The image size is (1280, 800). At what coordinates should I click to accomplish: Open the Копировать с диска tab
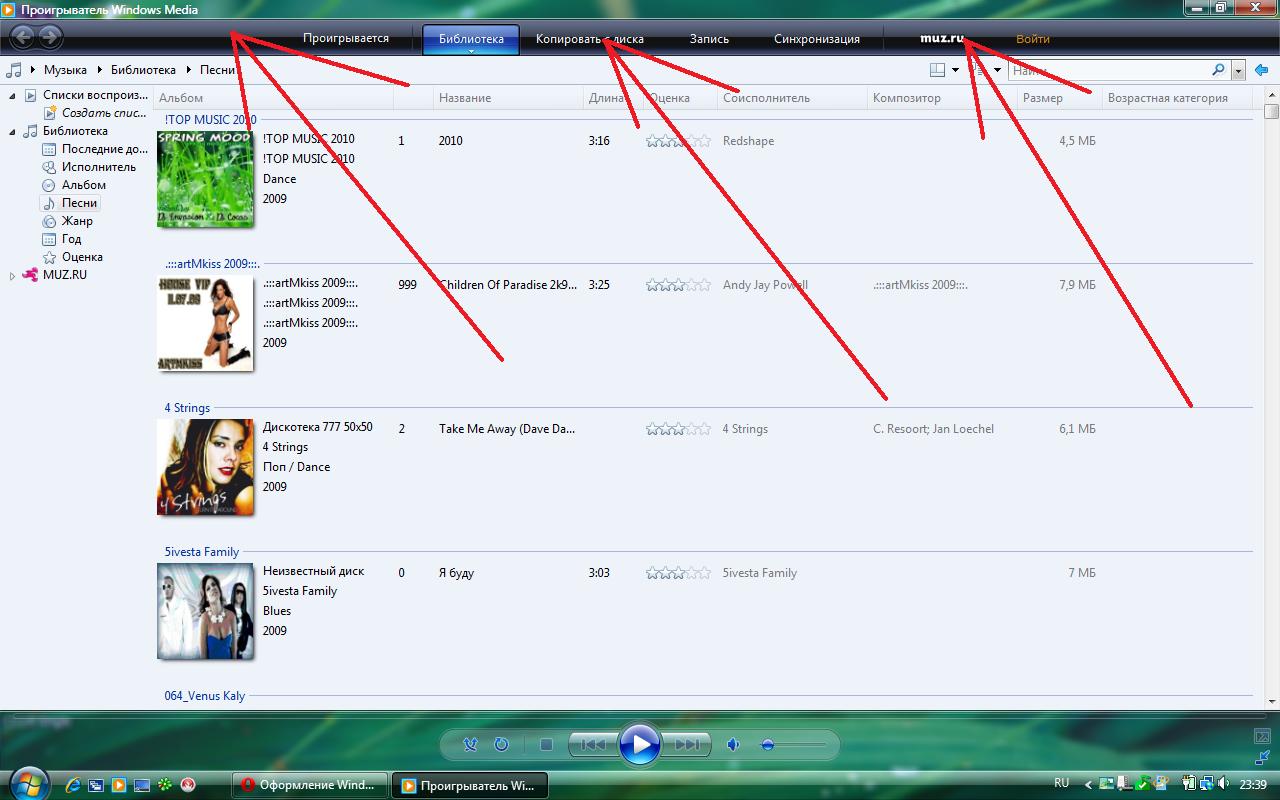pos(590,39)
